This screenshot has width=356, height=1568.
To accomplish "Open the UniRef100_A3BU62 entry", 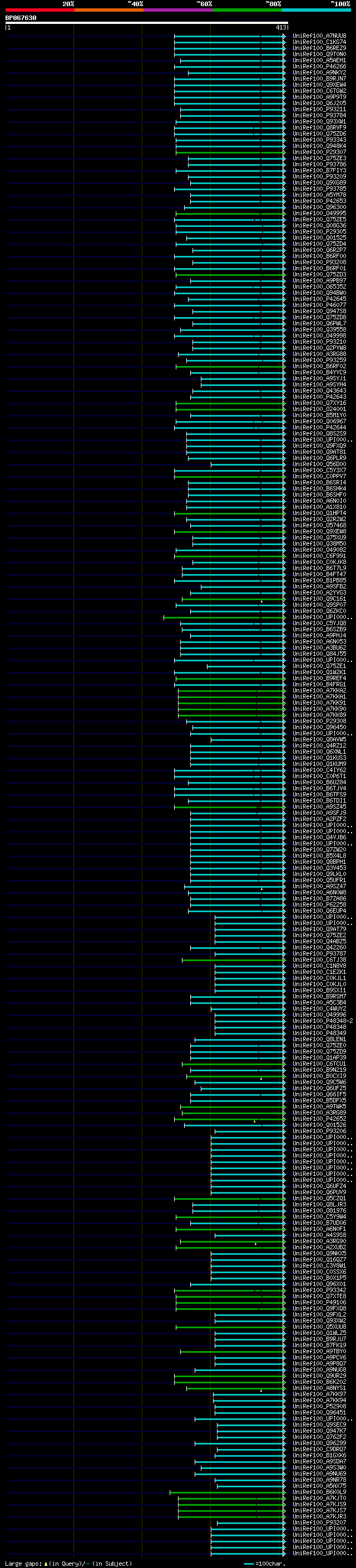I will [319, 648].
